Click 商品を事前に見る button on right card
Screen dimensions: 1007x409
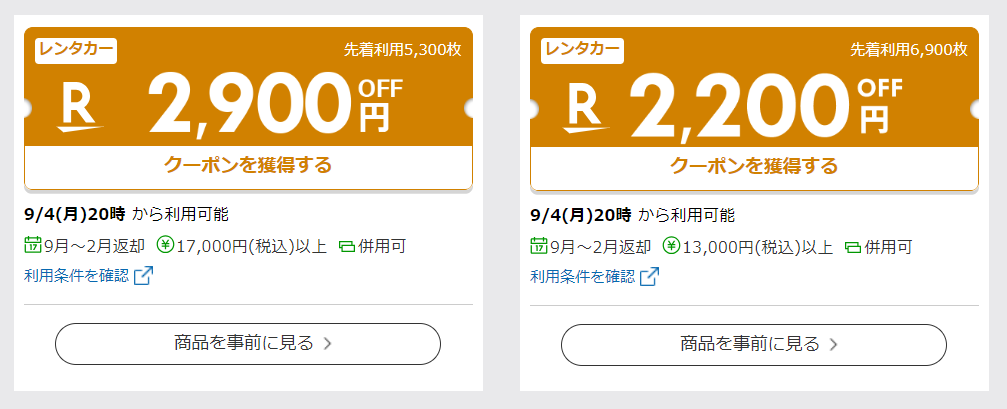(x=754, y=345)
